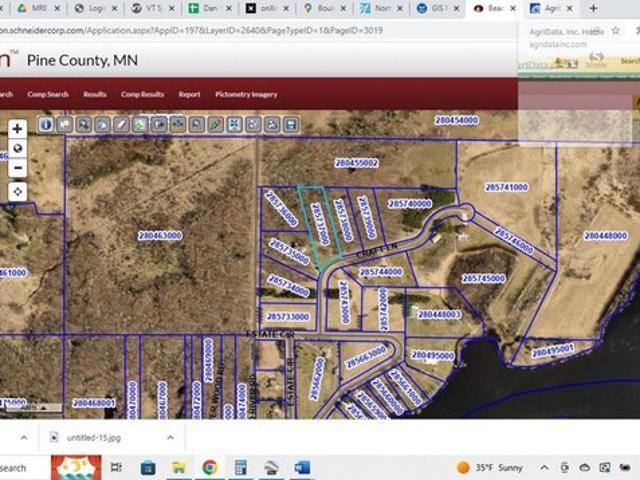The height and width of the screenshot is (480, 640).
Task: Open a new browser tab with plus button
Action: (593, 8)
